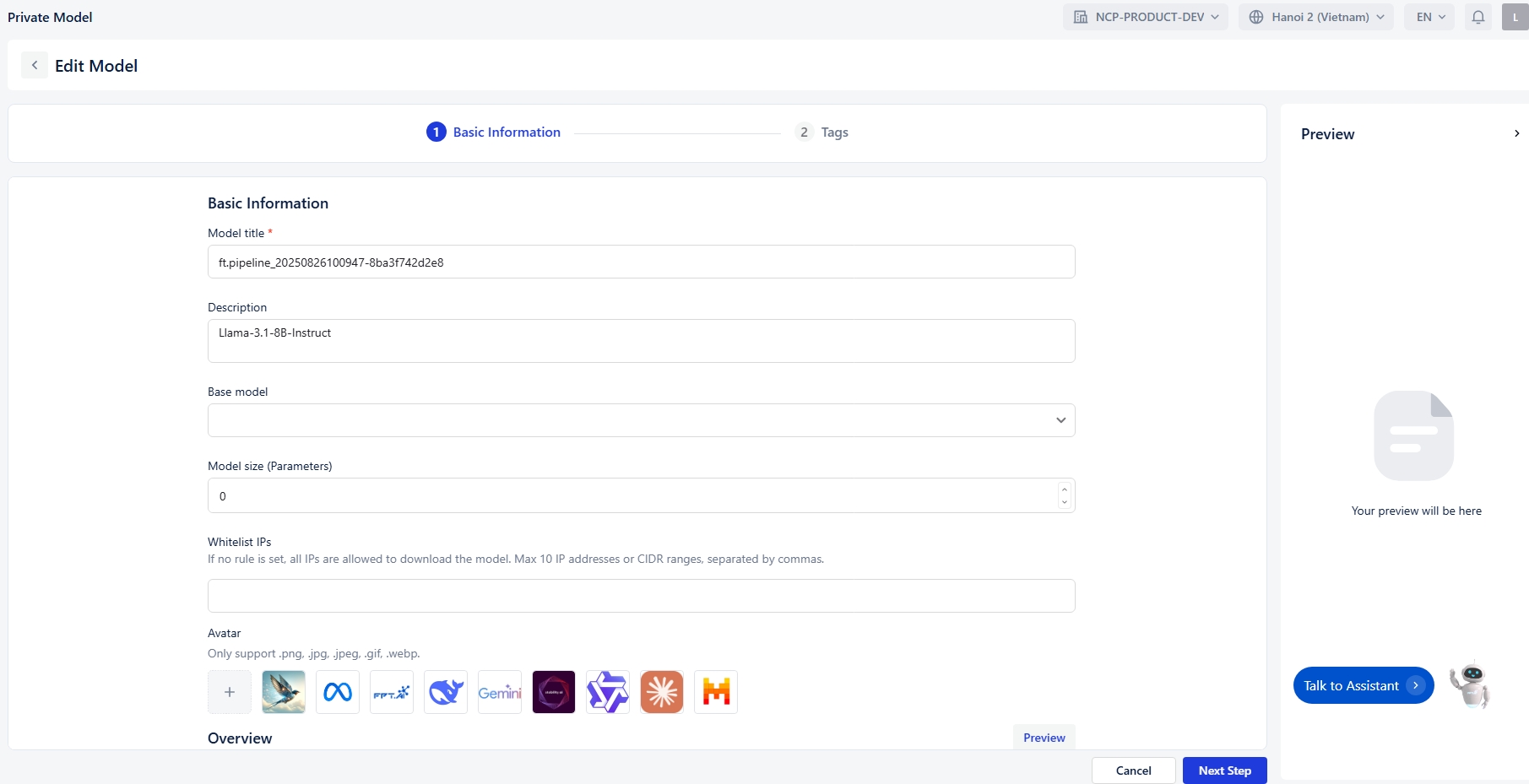Image resolution: width=1529 pixels, height=784 pixels.
Task: Open the NCP-PRODUCT-DEV project selector
Action: point(1146,17)
